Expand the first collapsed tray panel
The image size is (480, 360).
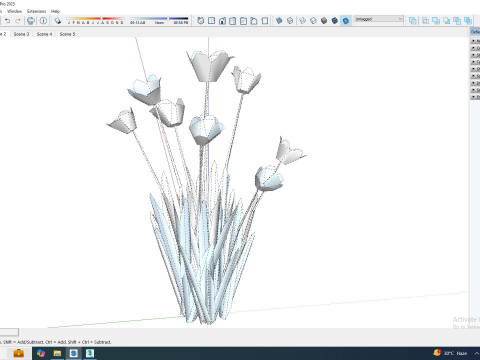tap(475, 41)
